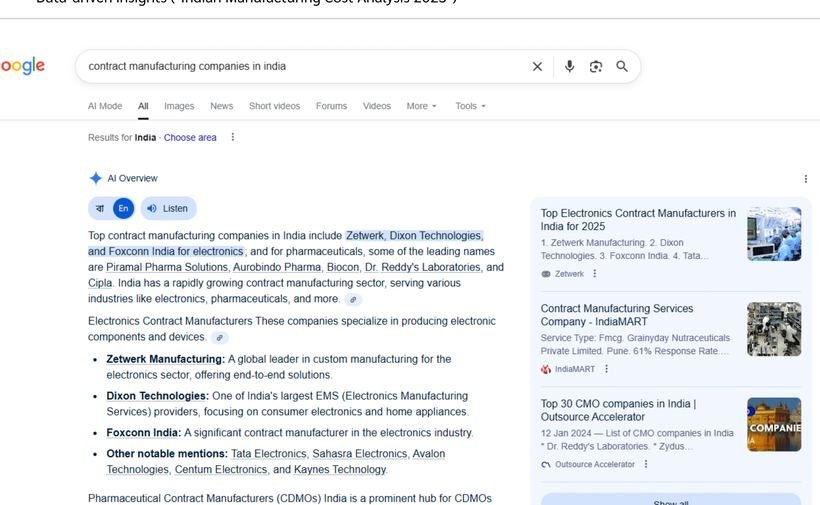Screen dimensions: 820x505
Task: Open the Tools dropdown
Action: (x=470, y=106)
